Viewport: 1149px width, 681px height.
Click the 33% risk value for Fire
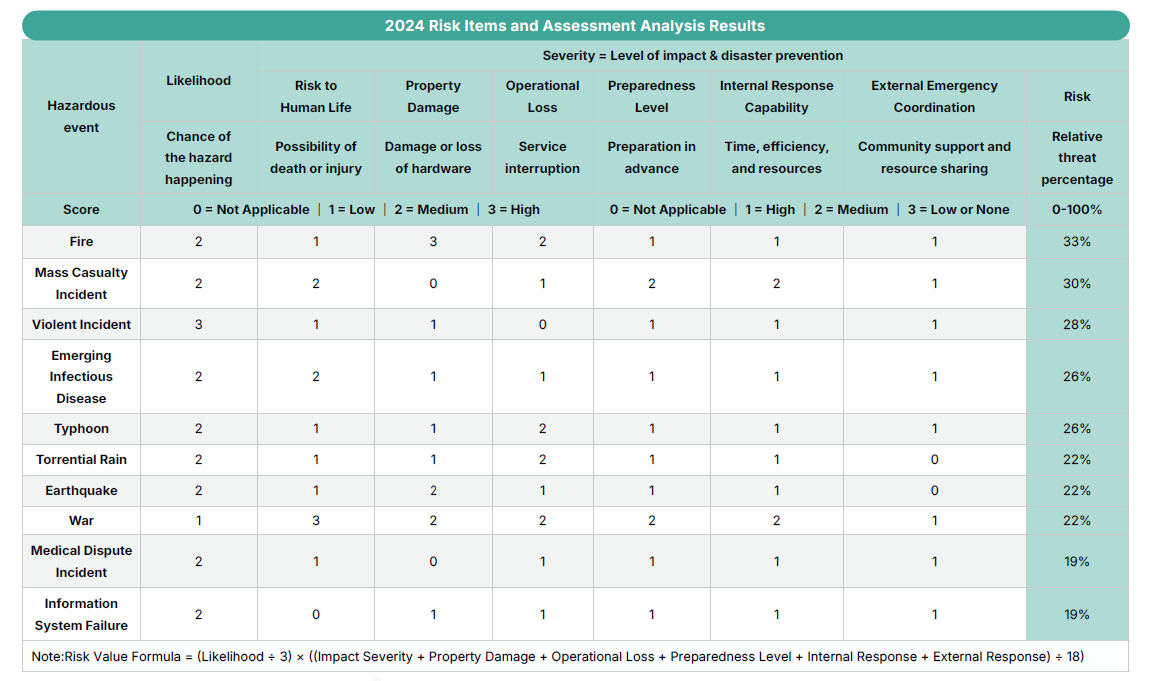(1076, 242)
